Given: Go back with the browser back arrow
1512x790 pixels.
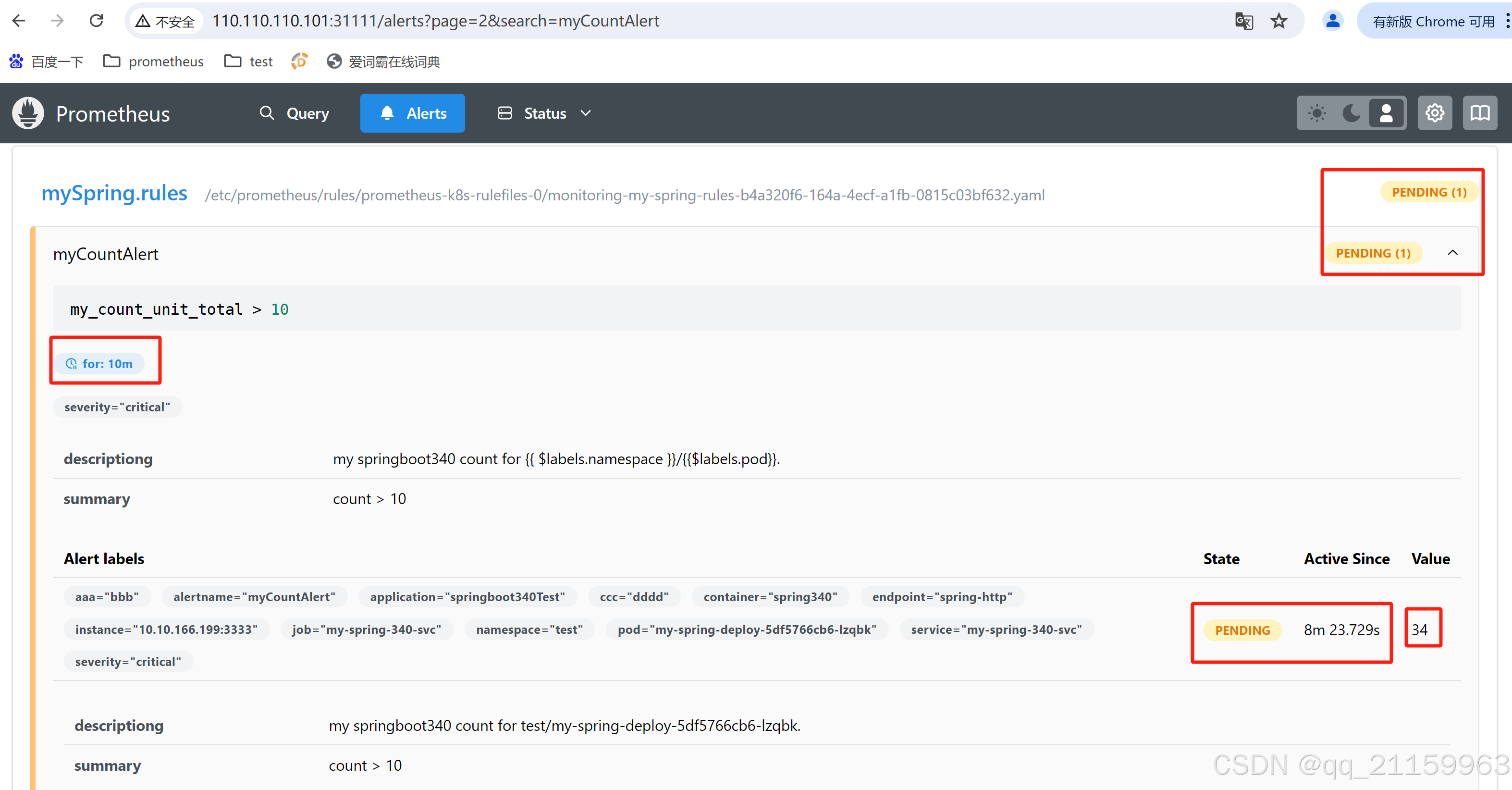Looking at the screenshot, I should click(x=19, y=21).
